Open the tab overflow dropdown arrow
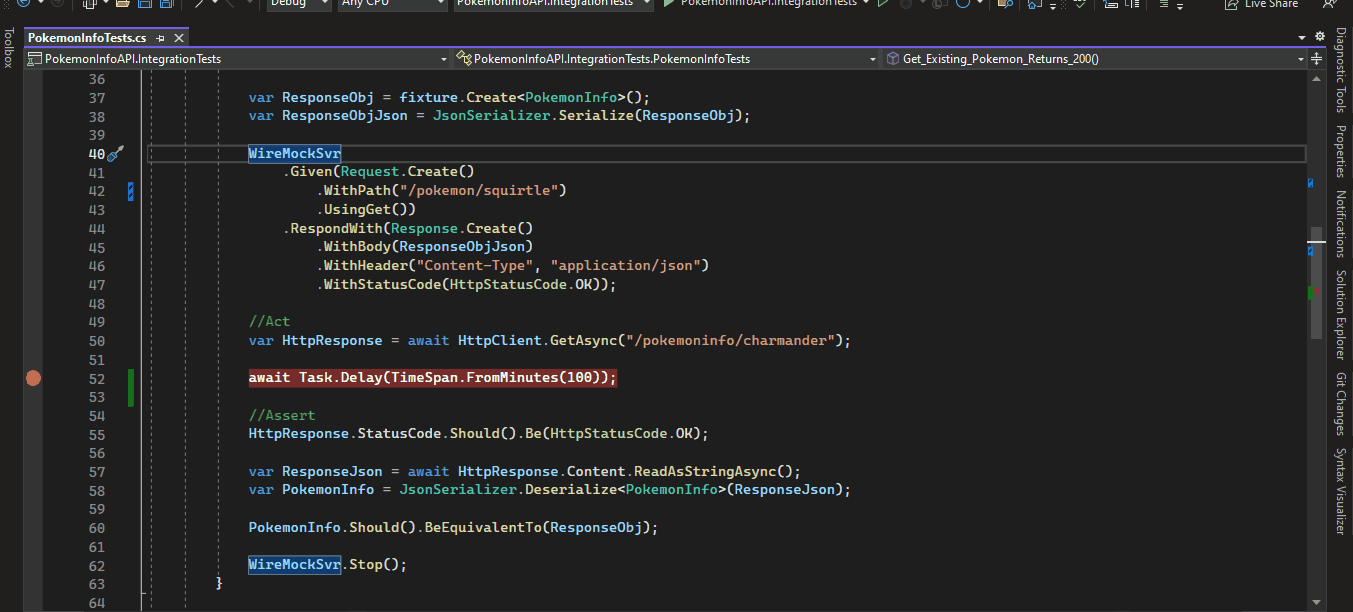This screenshot has width=1353, height=612. (1302, 37)
